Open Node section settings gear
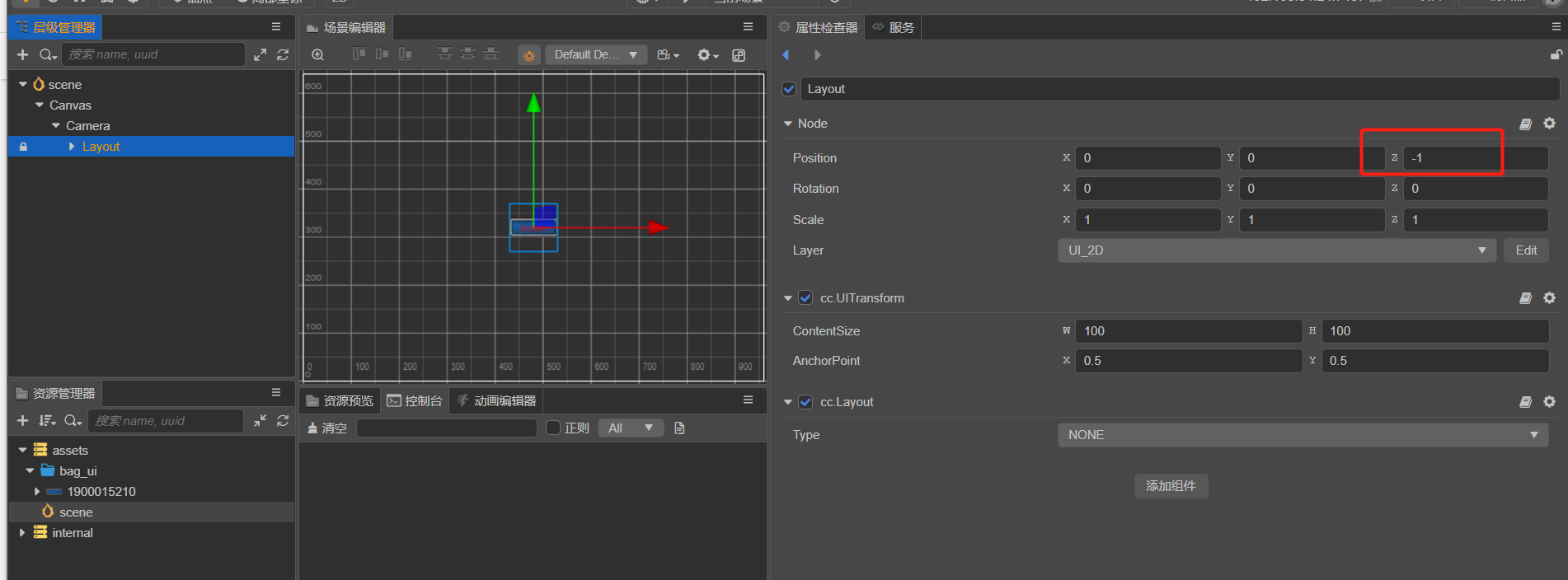Screen dimensions: 1568x580 click(x=1550, y=123)
